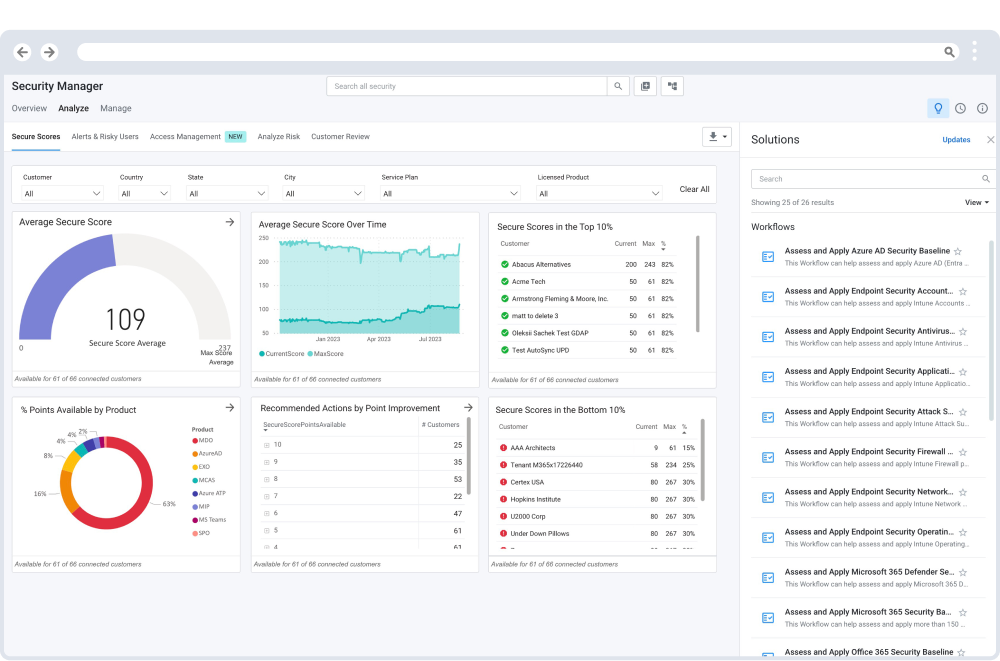
Task: Open Assess and Apply Microsoft 365 Security Ba... workflow
Action: (868, 613)
